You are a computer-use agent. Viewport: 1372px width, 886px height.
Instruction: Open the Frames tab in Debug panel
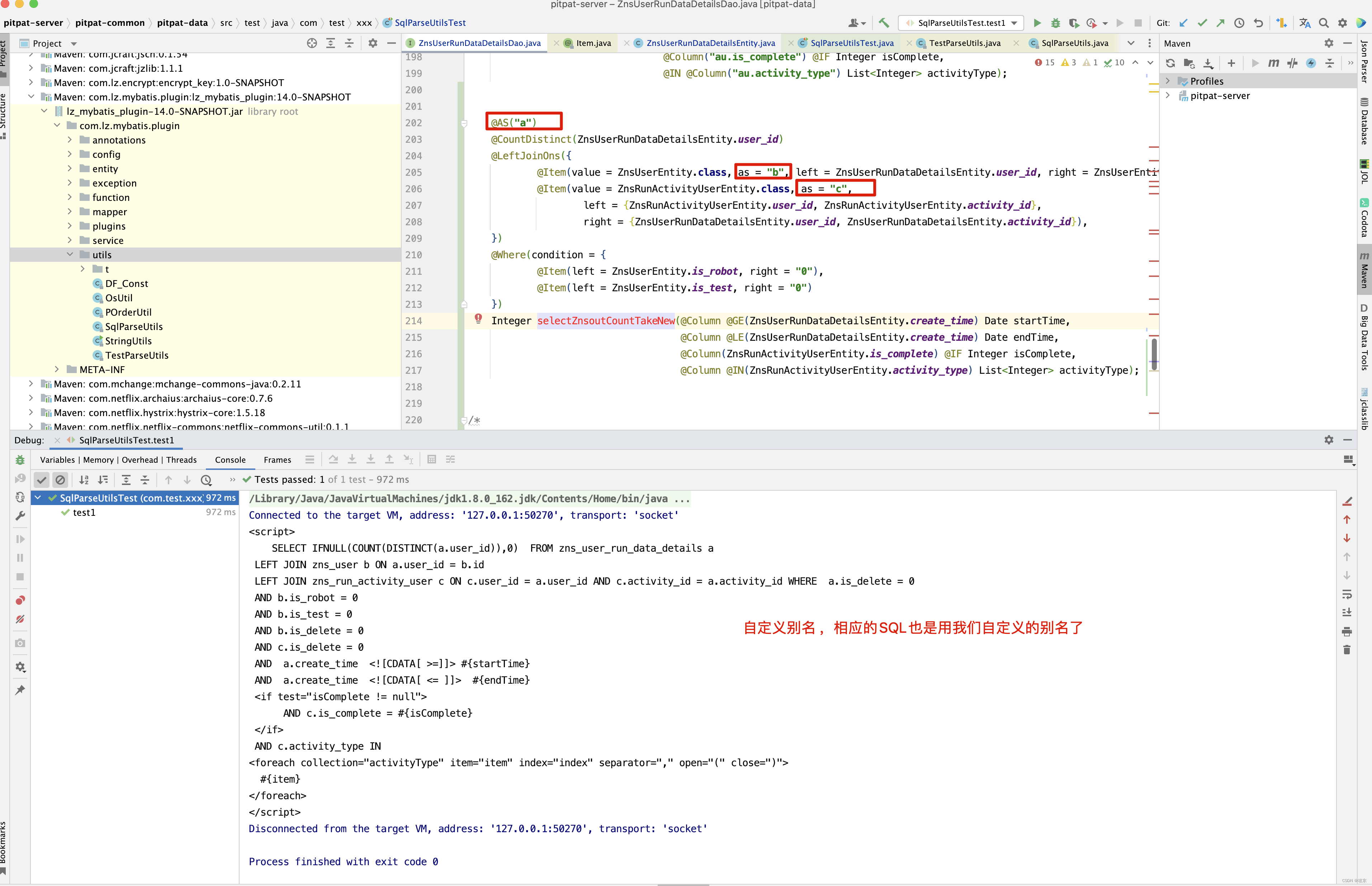point(277,460)
